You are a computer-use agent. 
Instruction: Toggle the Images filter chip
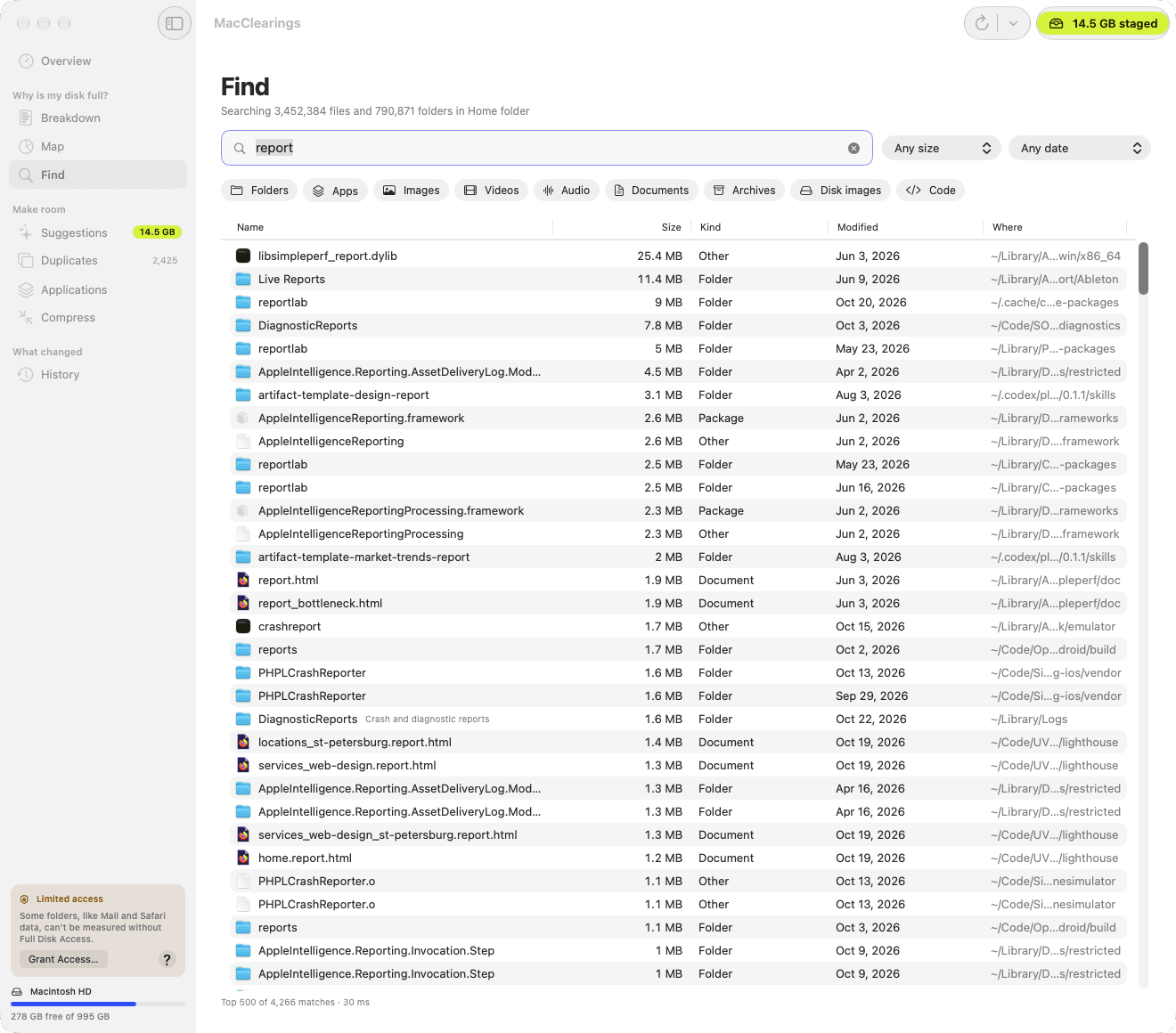tap(412, 191)
